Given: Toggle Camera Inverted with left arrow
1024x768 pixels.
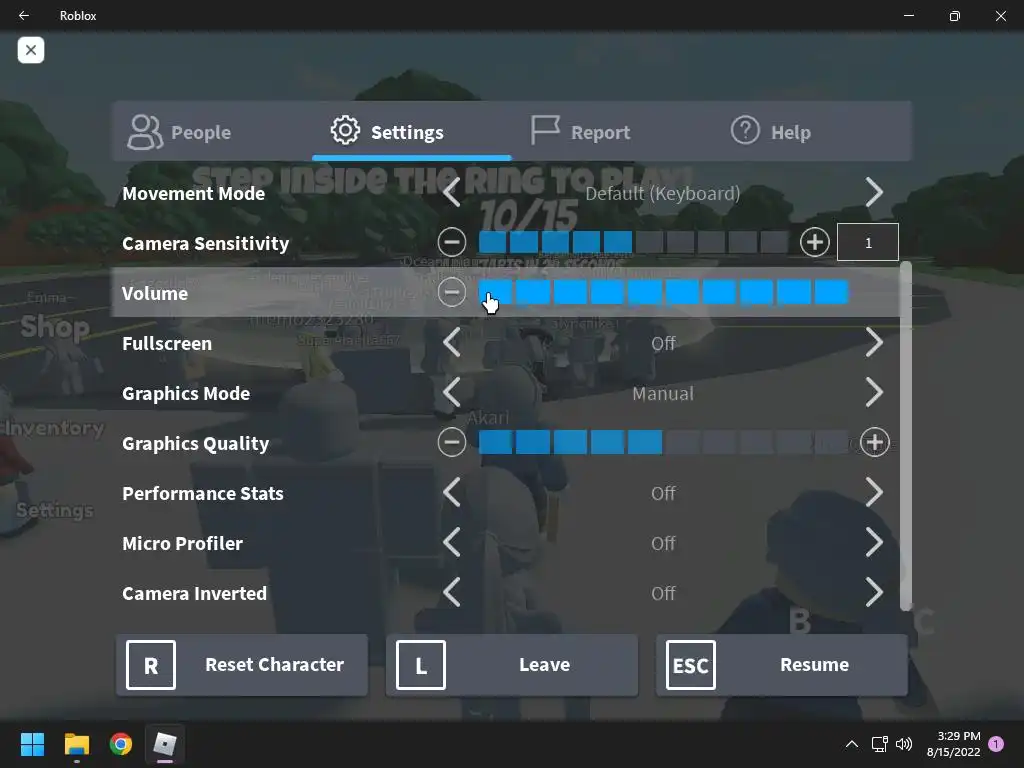Looking at the screenshot, I should coord(452,592).
